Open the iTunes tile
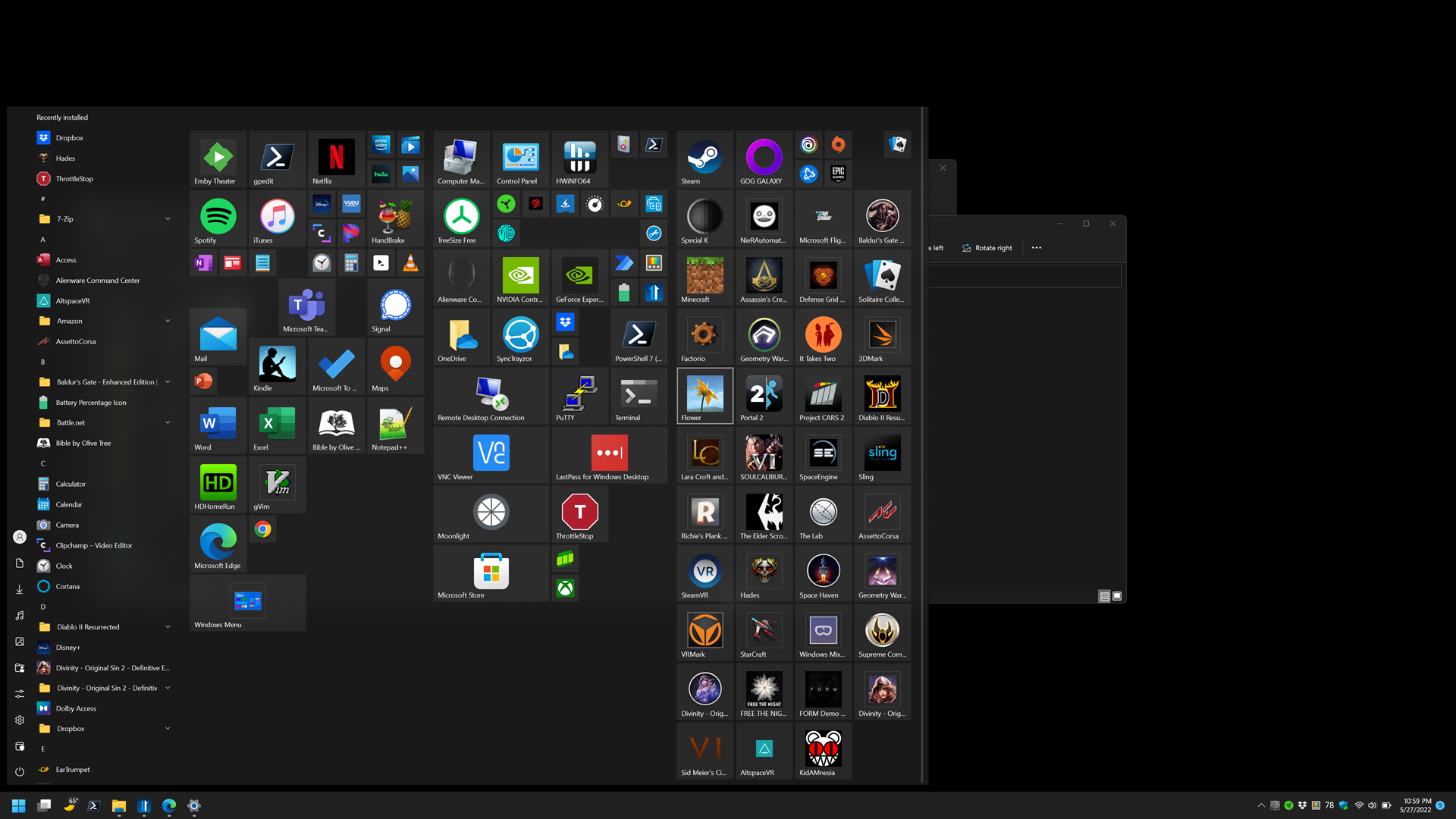 click(x=278, y=218)
